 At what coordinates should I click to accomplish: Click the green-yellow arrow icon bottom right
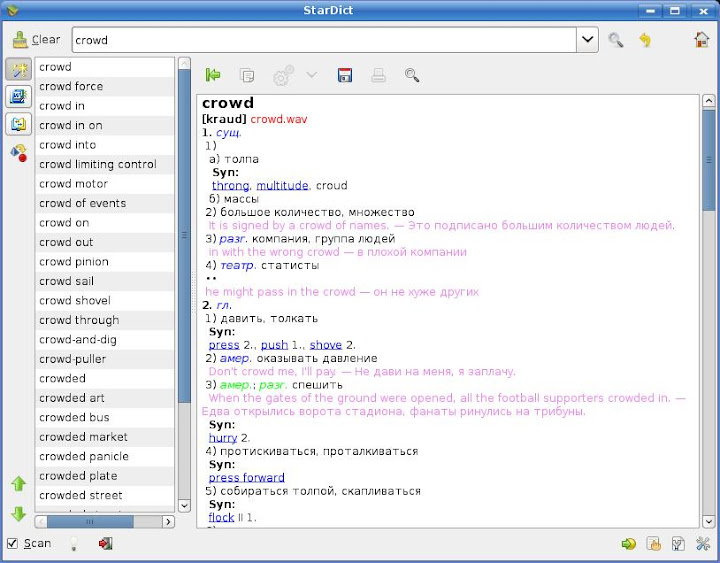coord(629,544)
